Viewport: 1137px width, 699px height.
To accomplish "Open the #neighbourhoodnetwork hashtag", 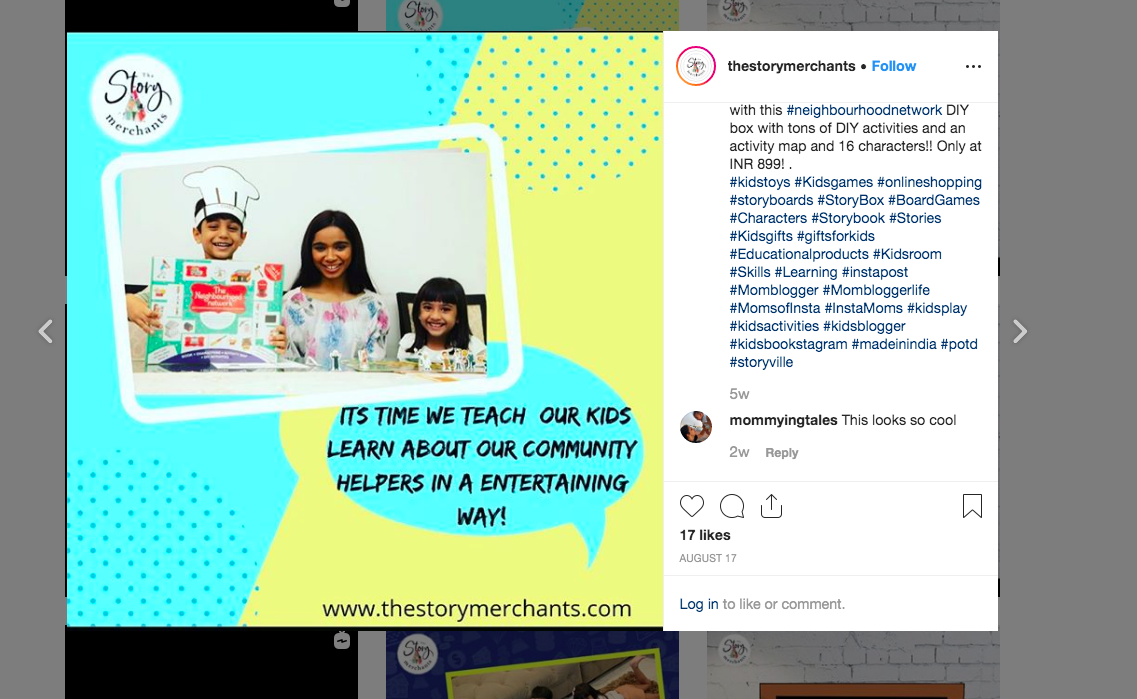I will (x=864, y=110).
